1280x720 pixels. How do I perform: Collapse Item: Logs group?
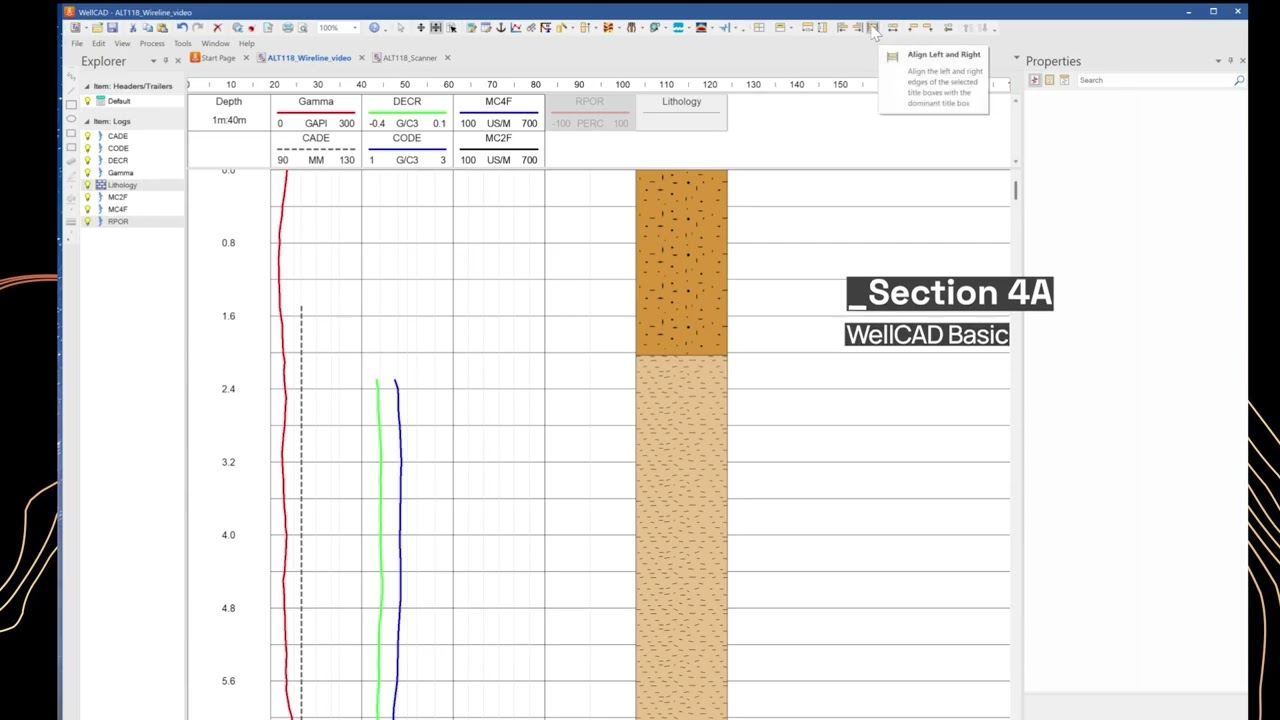(x=86, y=121)
